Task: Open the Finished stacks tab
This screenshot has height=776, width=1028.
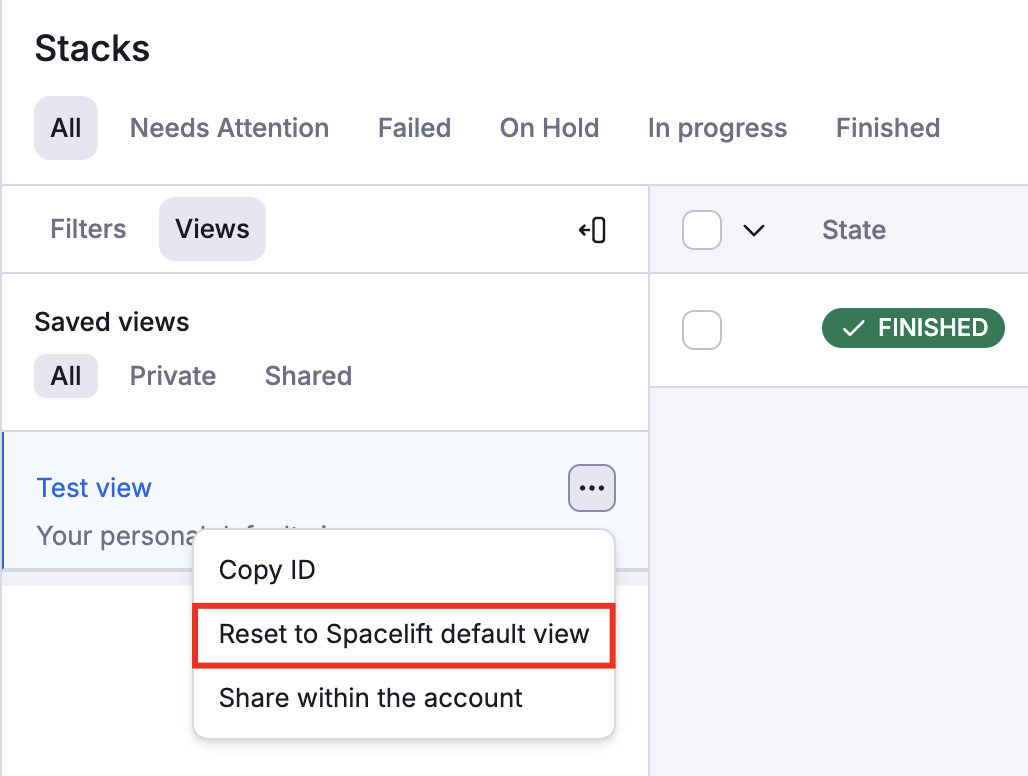Action: tap(887, 127)
